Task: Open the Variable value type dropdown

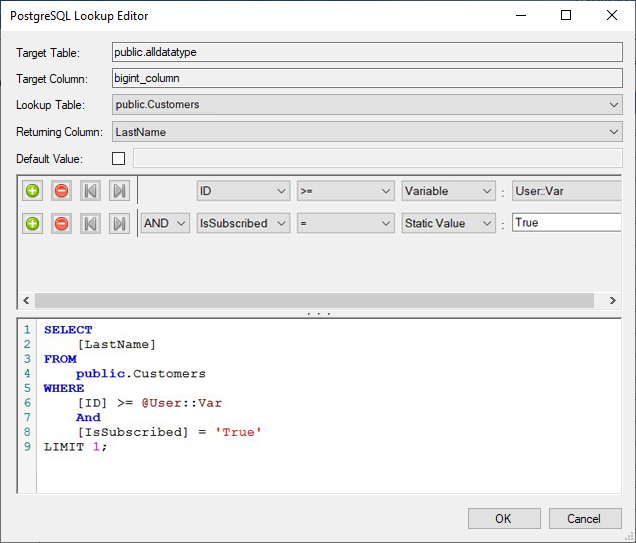Action: click(x=448, y=191)
